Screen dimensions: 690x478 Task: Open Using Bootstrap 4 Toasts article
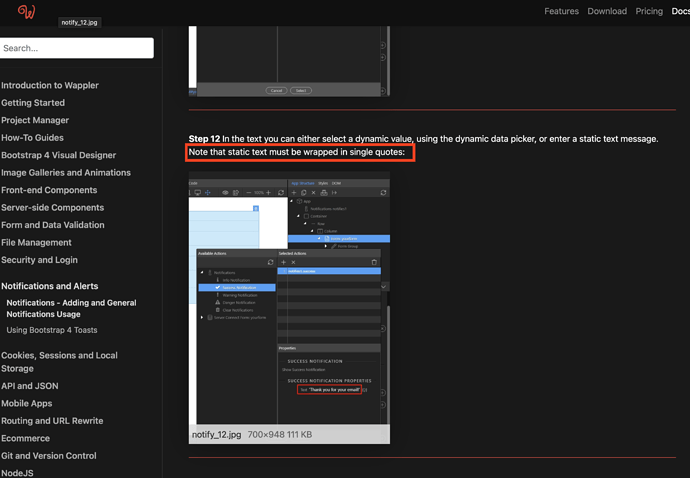tap(52, 330)
